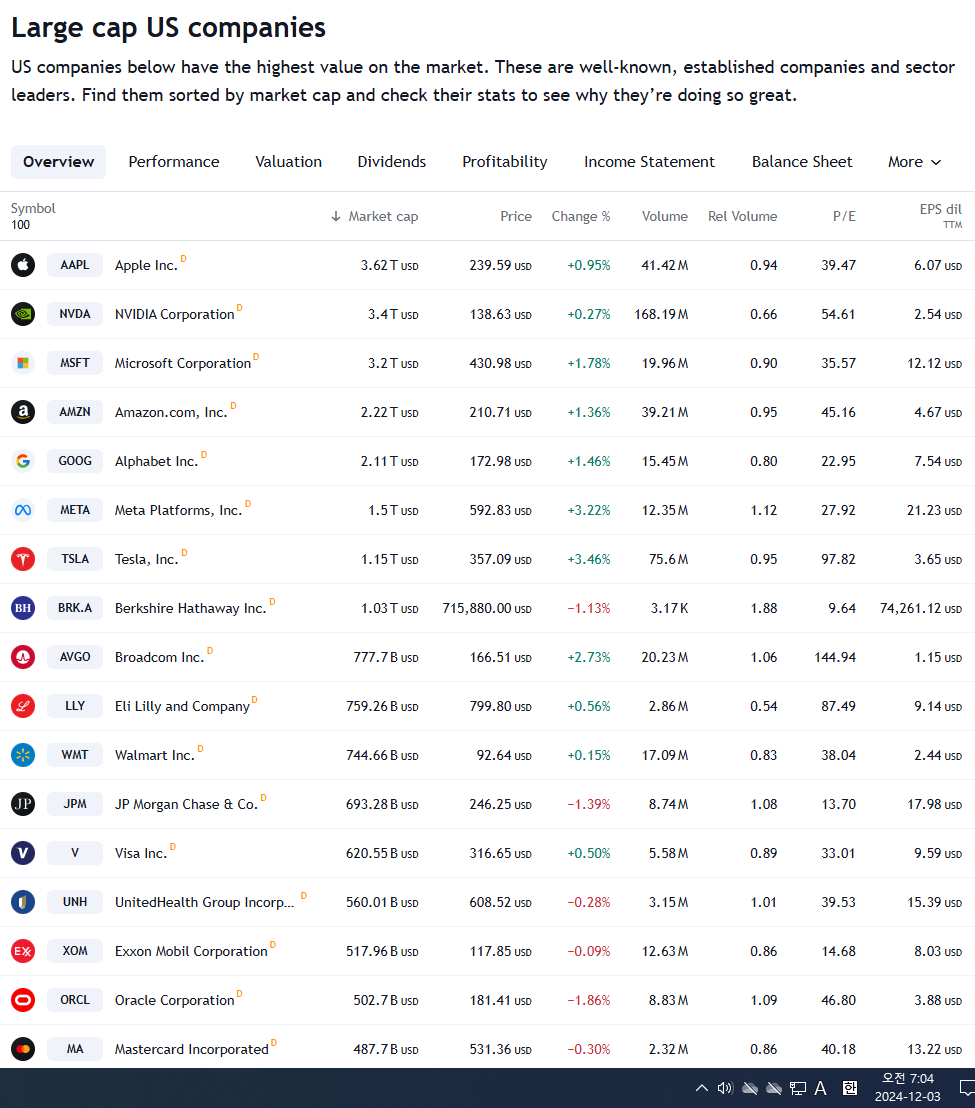Open the notification center icon
The height and width of the screenshot is (1108, 975).
967,1088
